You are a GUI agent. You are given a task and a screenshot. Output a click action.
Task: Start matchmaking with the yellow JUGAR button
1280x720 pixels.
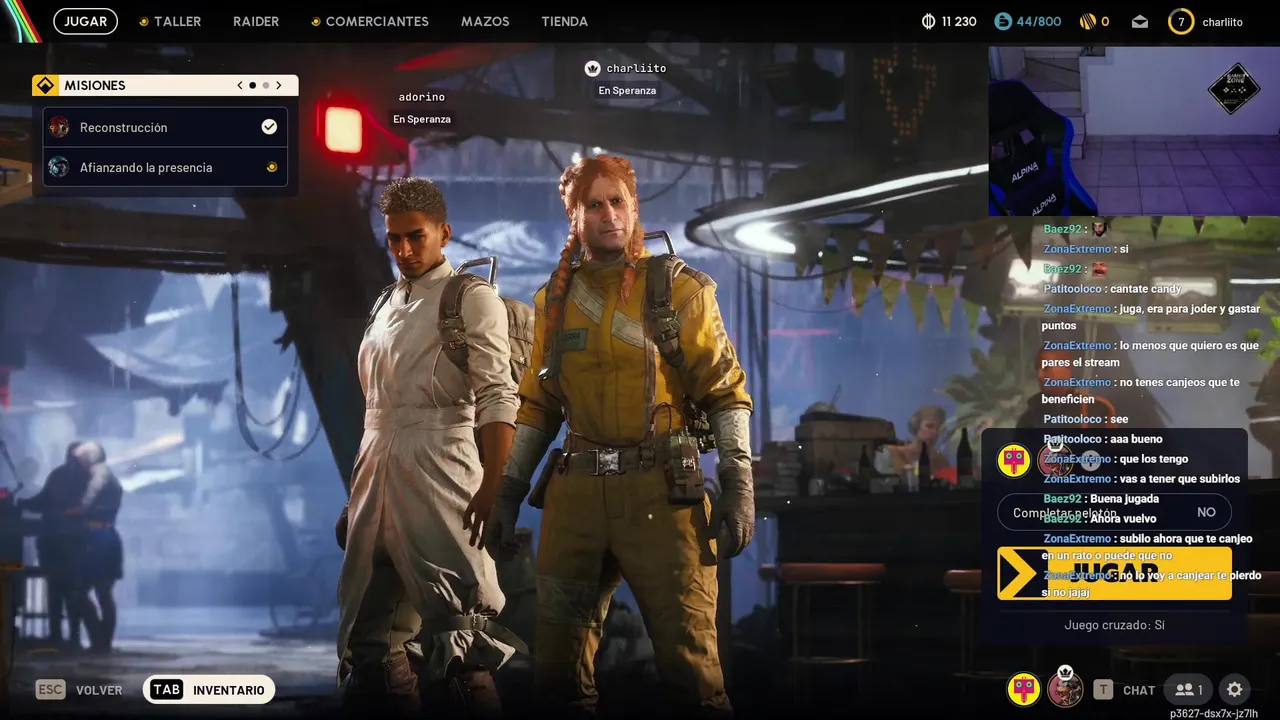coord(1114,573)
